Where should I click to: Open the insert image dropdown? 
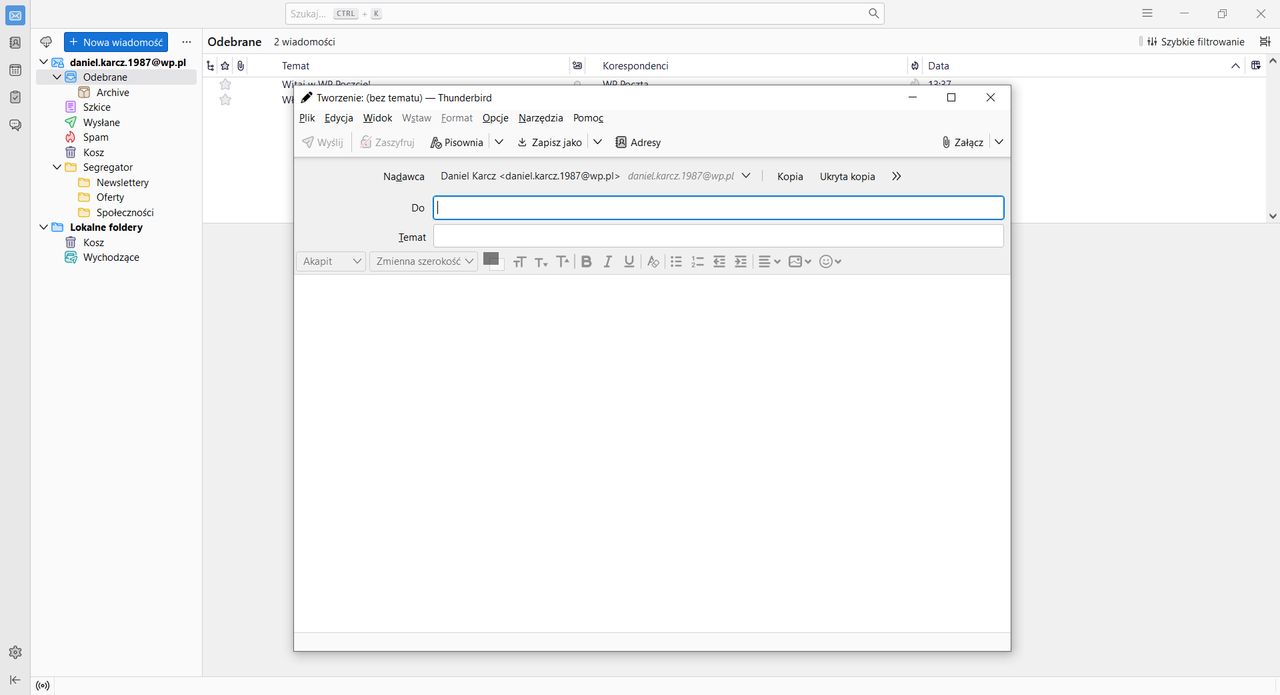pos(799,261)
